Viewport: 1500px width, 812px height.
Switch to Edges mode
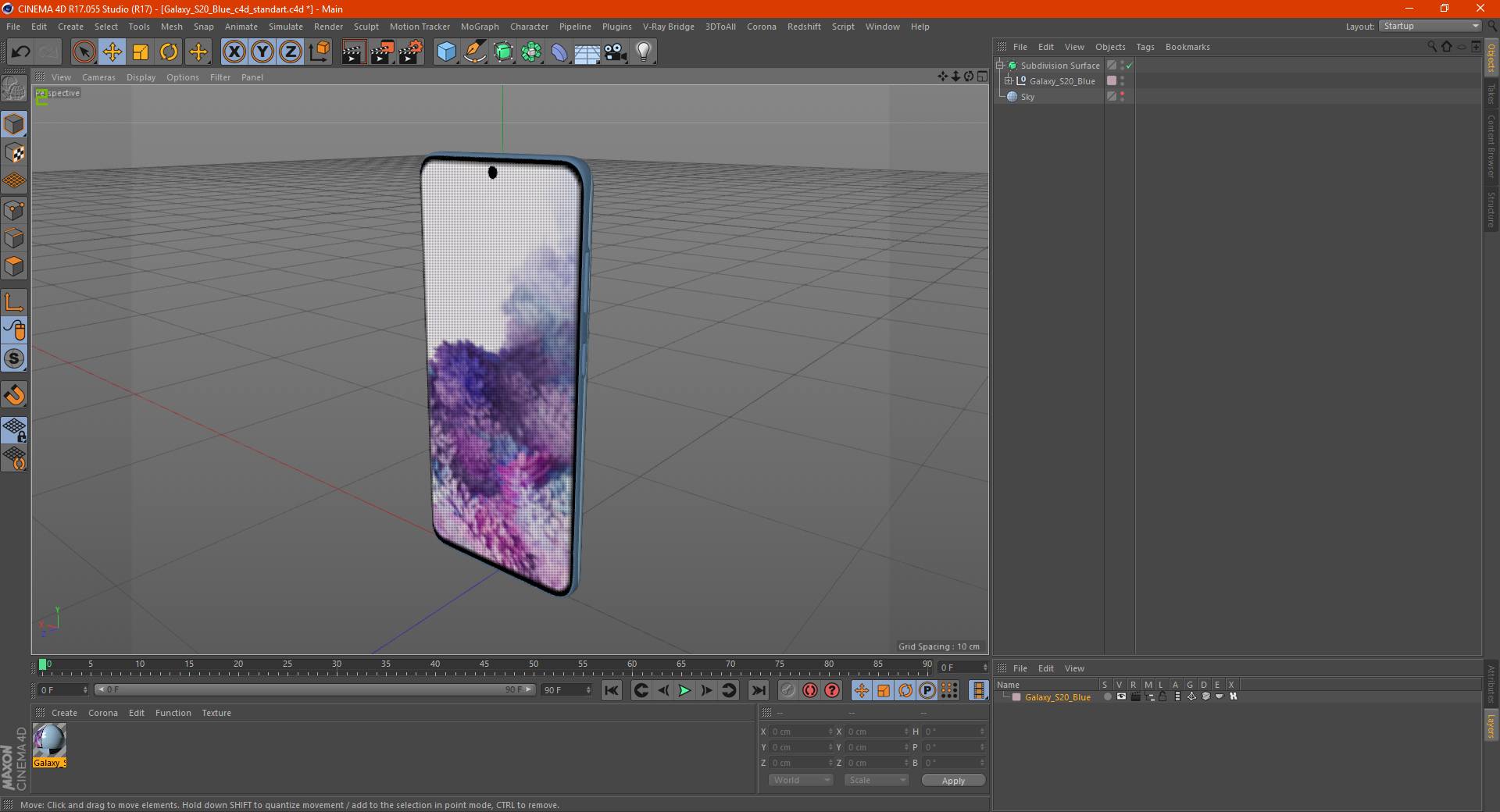pyautogui.click(x=14, y=238)
